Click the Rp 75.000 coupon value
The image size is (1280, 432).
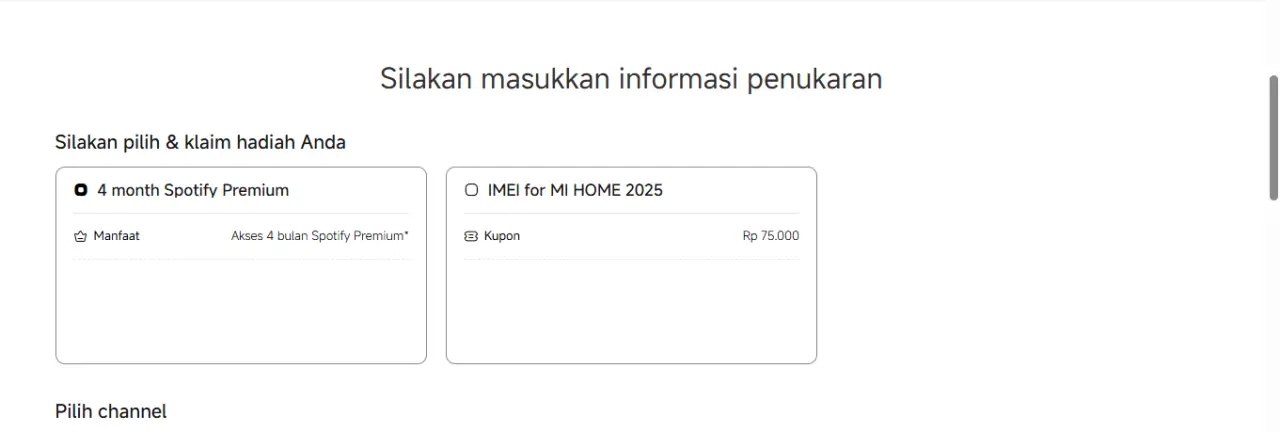[x=771, y=237]
